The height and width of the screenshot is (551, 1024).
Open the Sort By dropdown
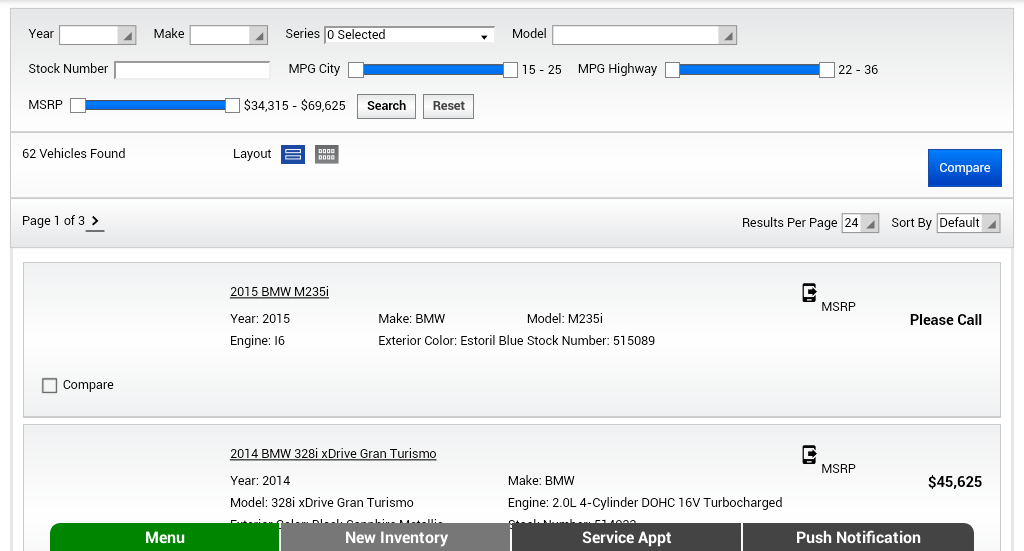click(968, 223)
